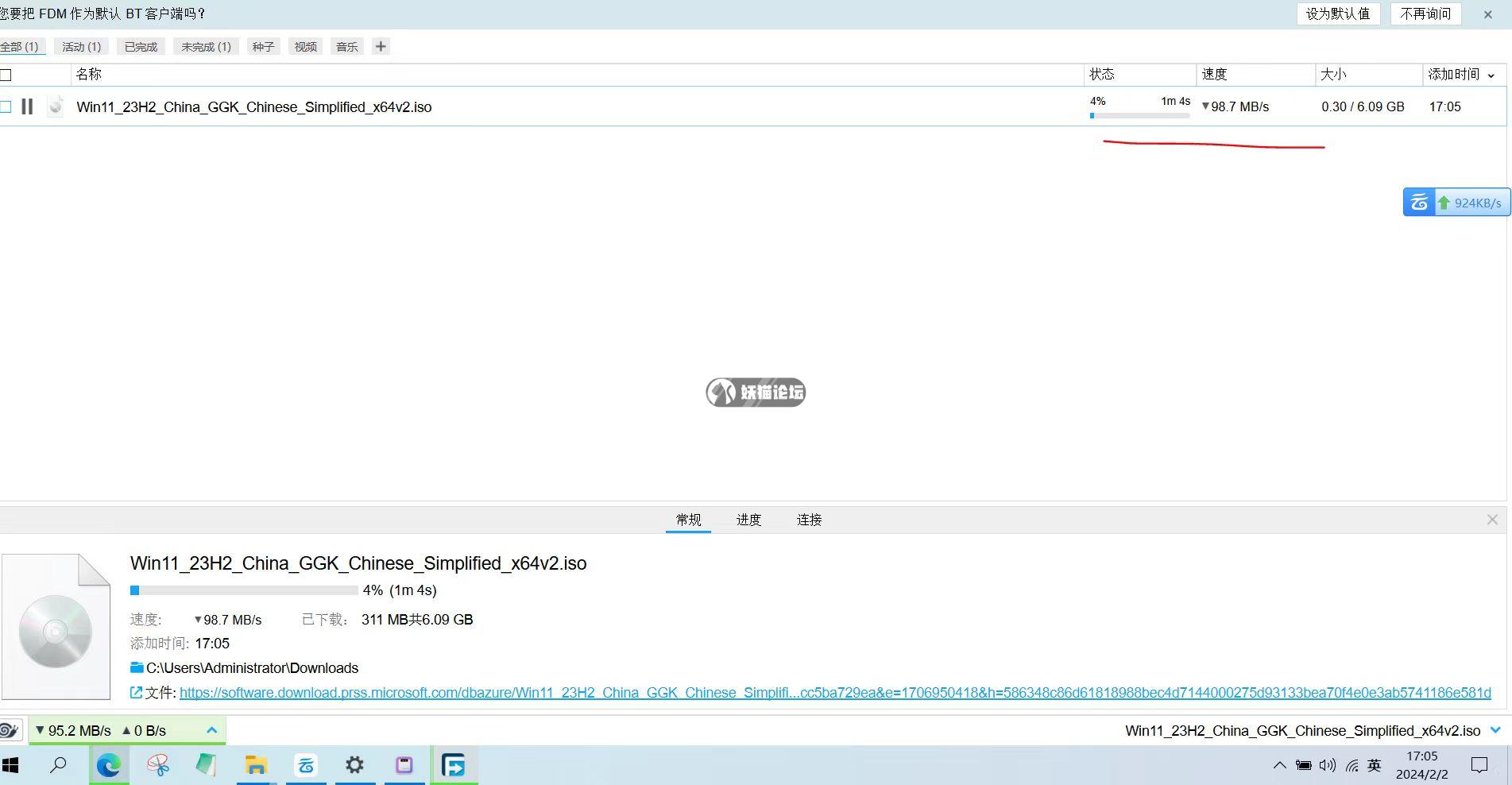Click the battery tray icon
1512x785 pixels.
pyautogui.click(x=1304, y=765)
